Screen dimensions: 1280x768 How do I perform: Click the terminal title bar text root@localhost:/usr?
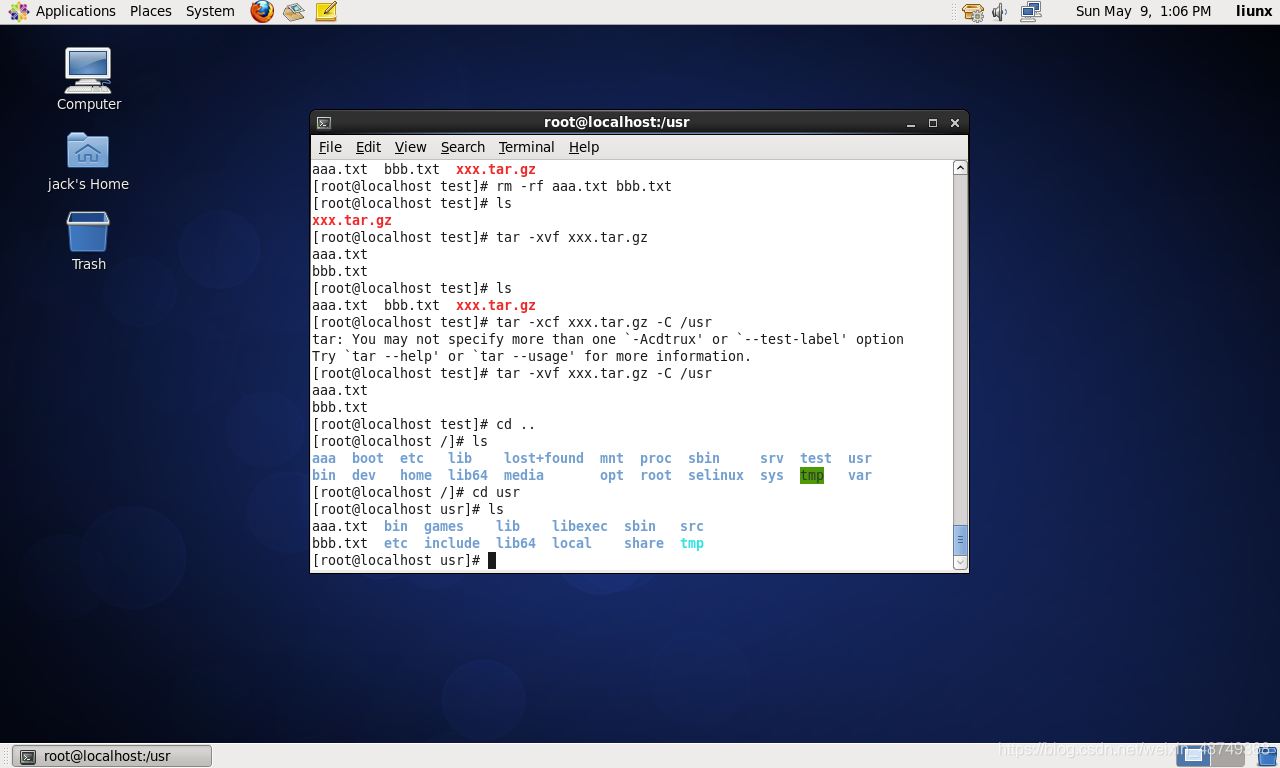[x=617, y=122]
